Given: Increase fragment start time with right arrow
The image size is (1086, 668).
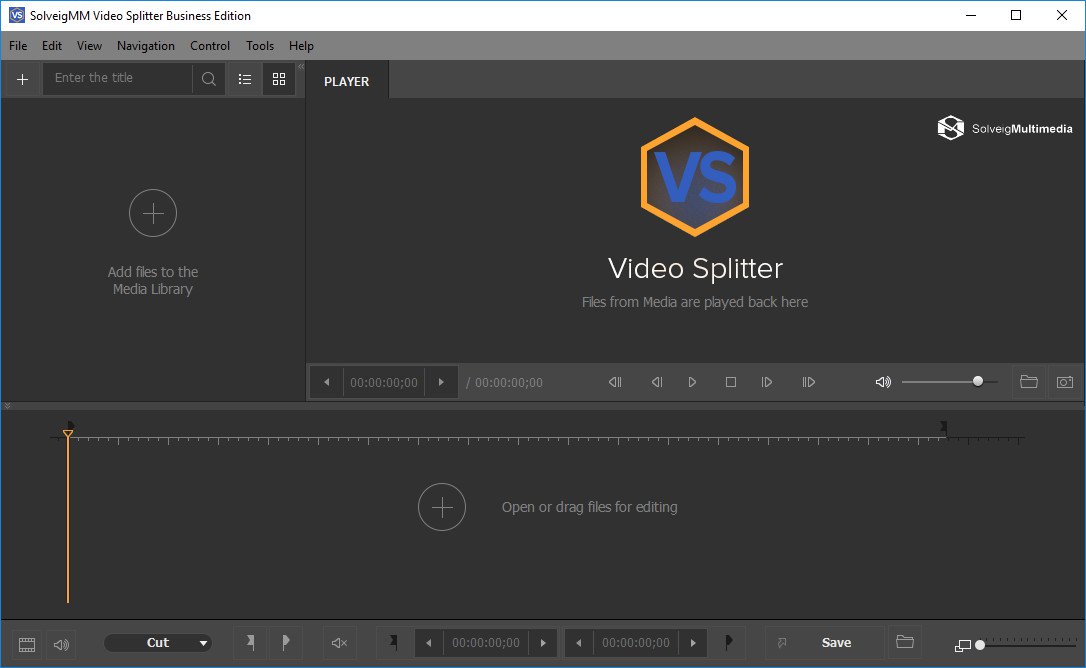Looking at the screenshot, I should click(543, 643).
